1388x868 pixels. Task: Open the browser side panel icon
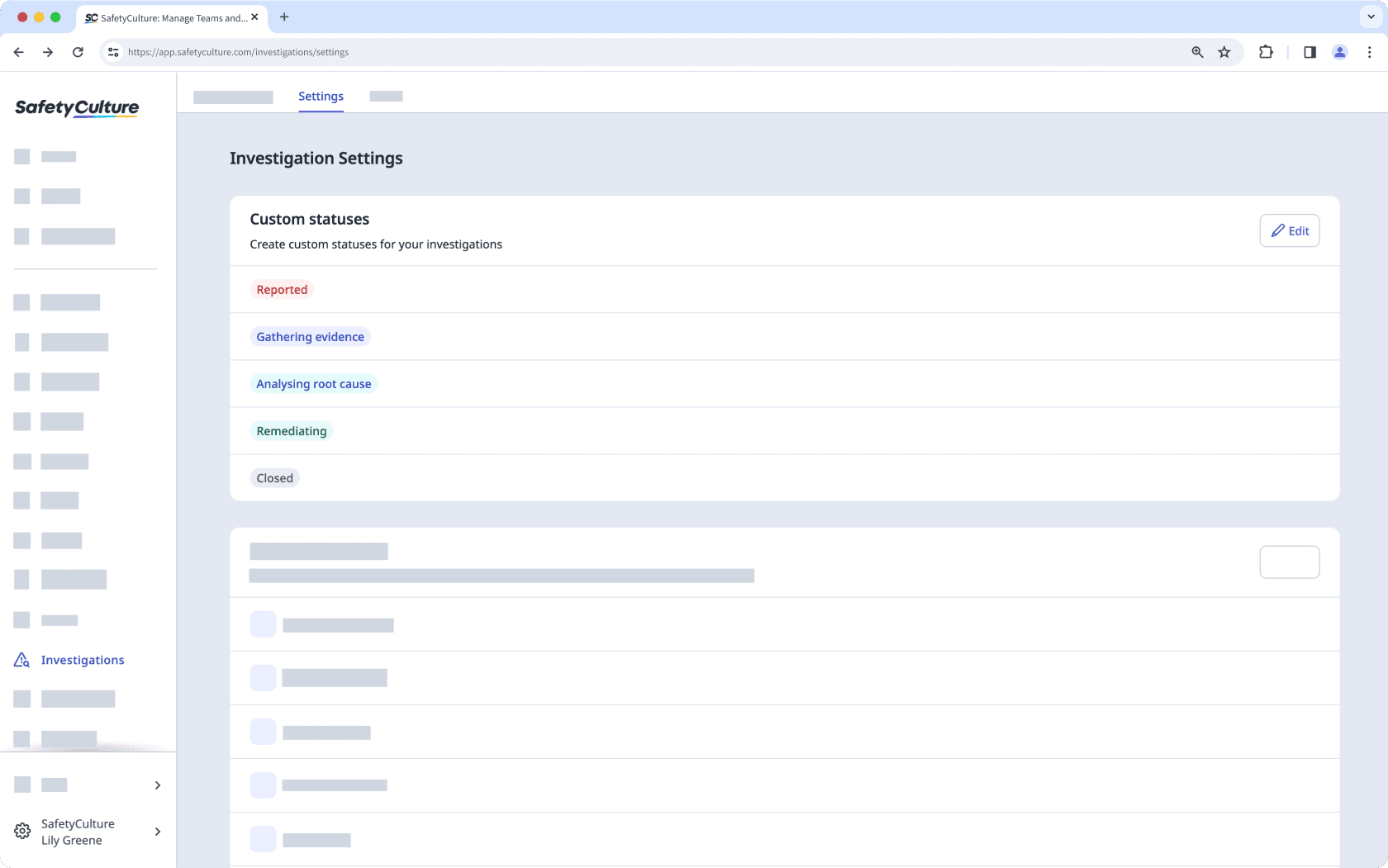point(1309,51)
